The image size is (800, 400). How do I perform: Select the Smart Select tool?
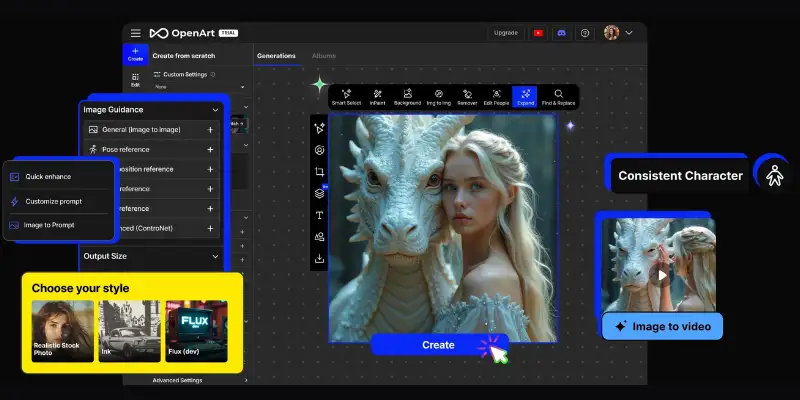pyautogui.click(x=346, y=97)
